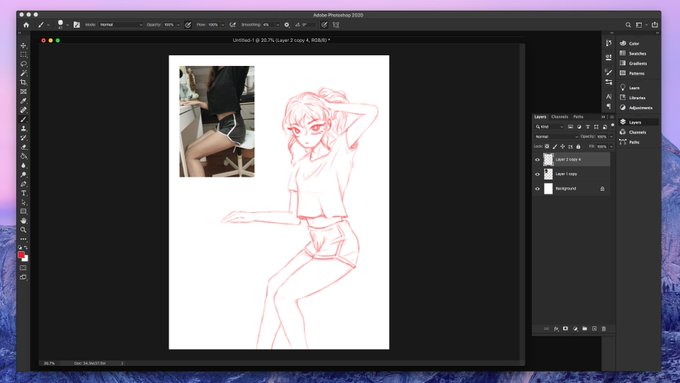
Task: Lock transparent pixels in Layers panel
Action: (547, 147)
